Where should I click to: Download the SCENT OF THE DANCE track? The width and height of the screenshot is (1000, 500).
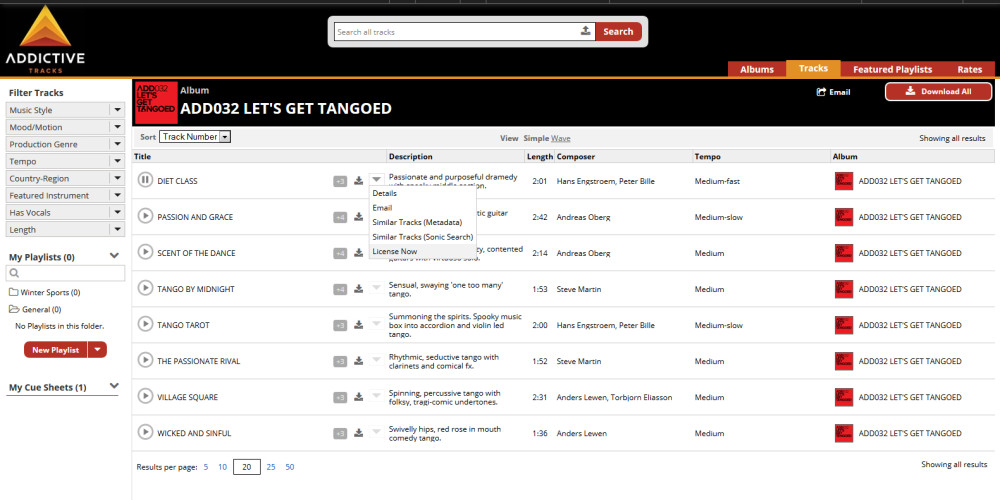[358, 253]
